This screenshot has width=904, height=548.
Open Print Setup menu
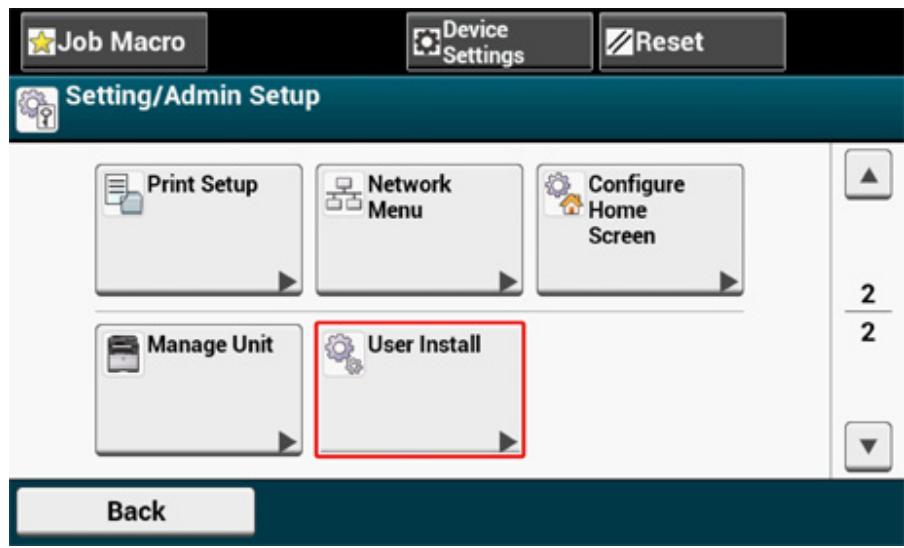pyautogui.click(x=199, y=230)
